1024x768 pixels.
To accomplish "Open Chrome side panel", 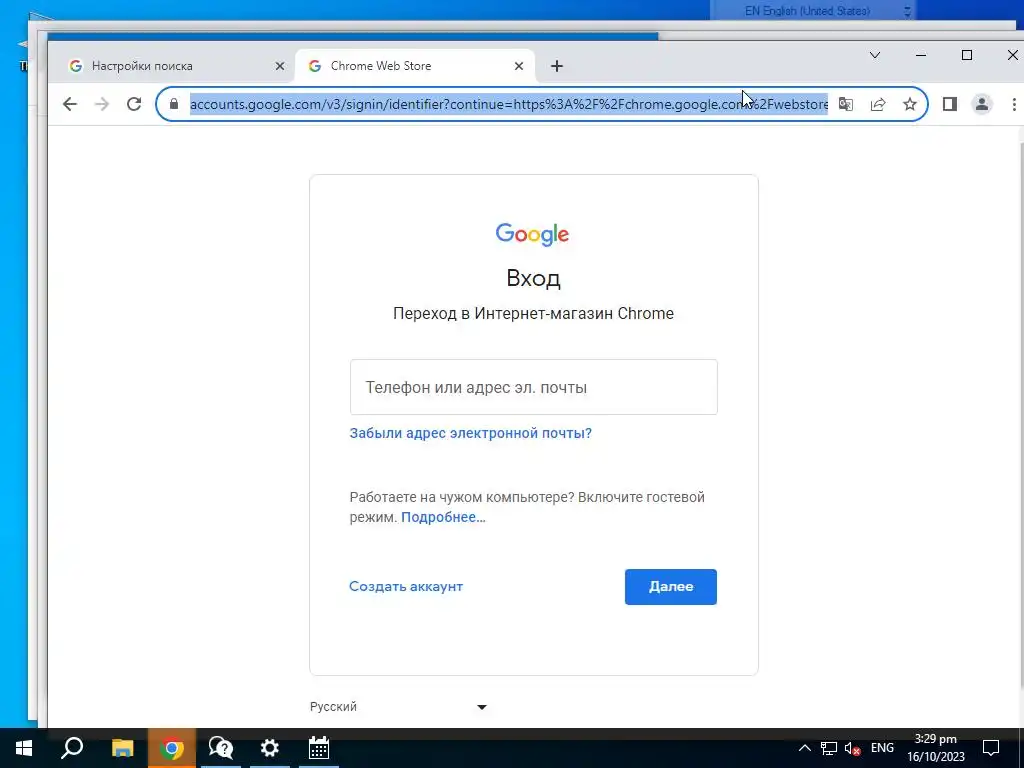I will coord(950,104).
